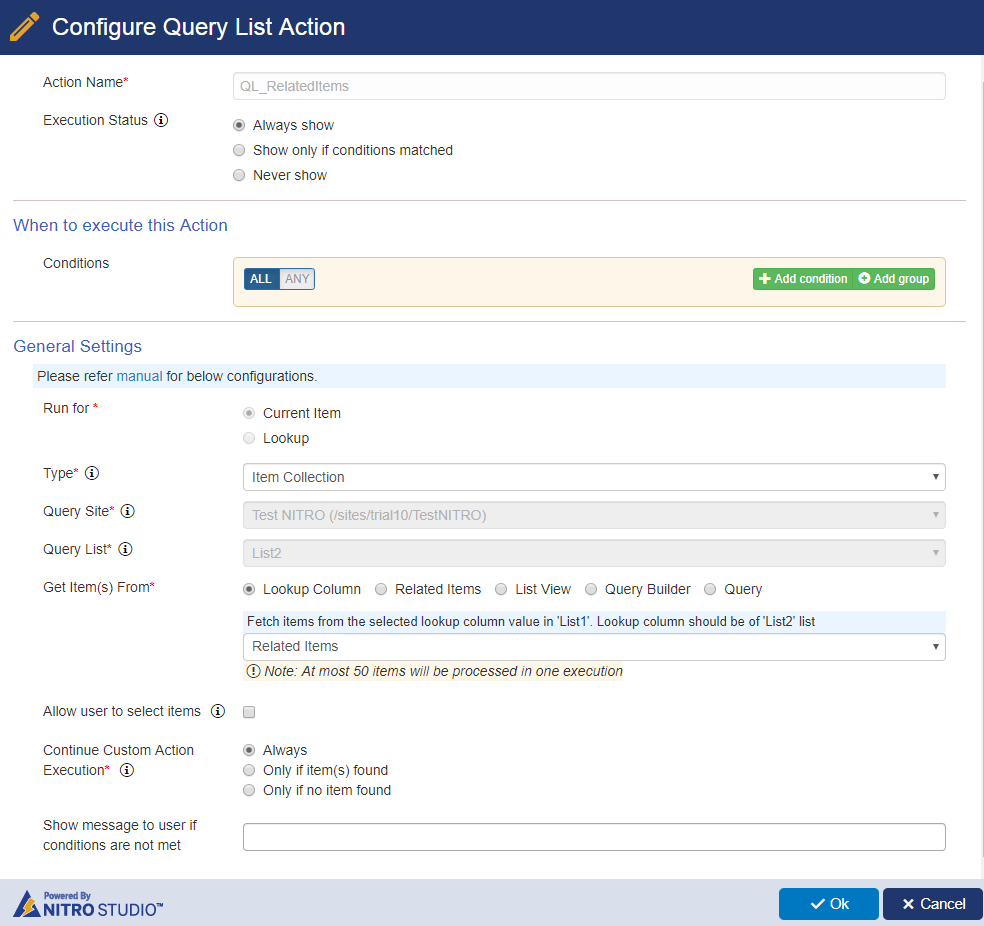The width and height of the screenshot is (984, 926).
Task: Click the Query List info icon
Action: [126, 549]
